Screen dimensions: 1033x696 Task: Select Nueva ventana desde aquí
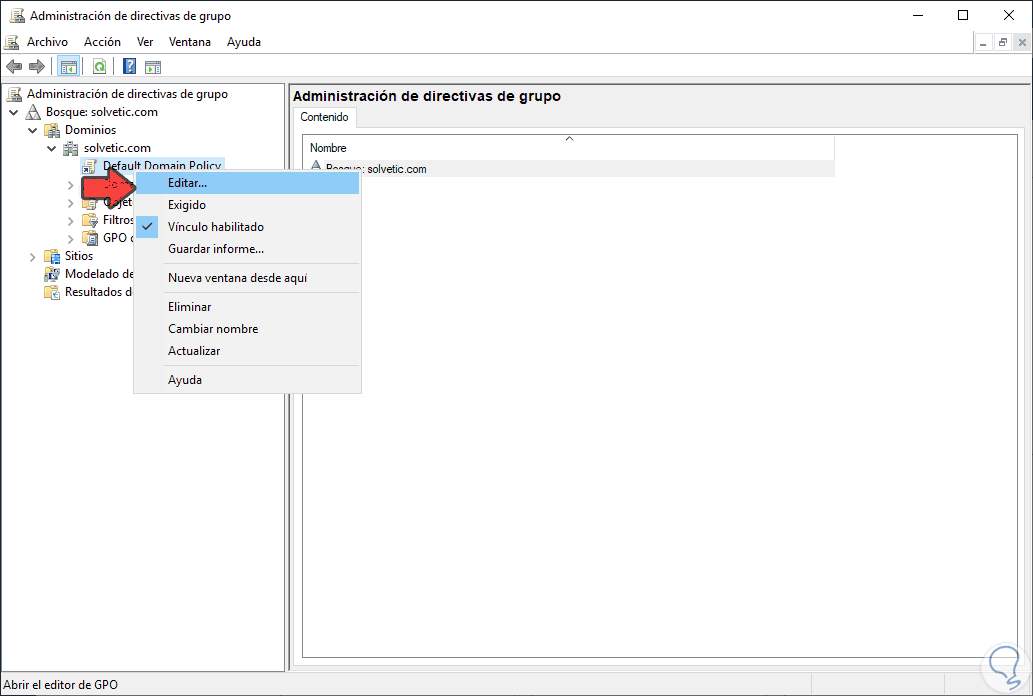[x=247, y=278]
